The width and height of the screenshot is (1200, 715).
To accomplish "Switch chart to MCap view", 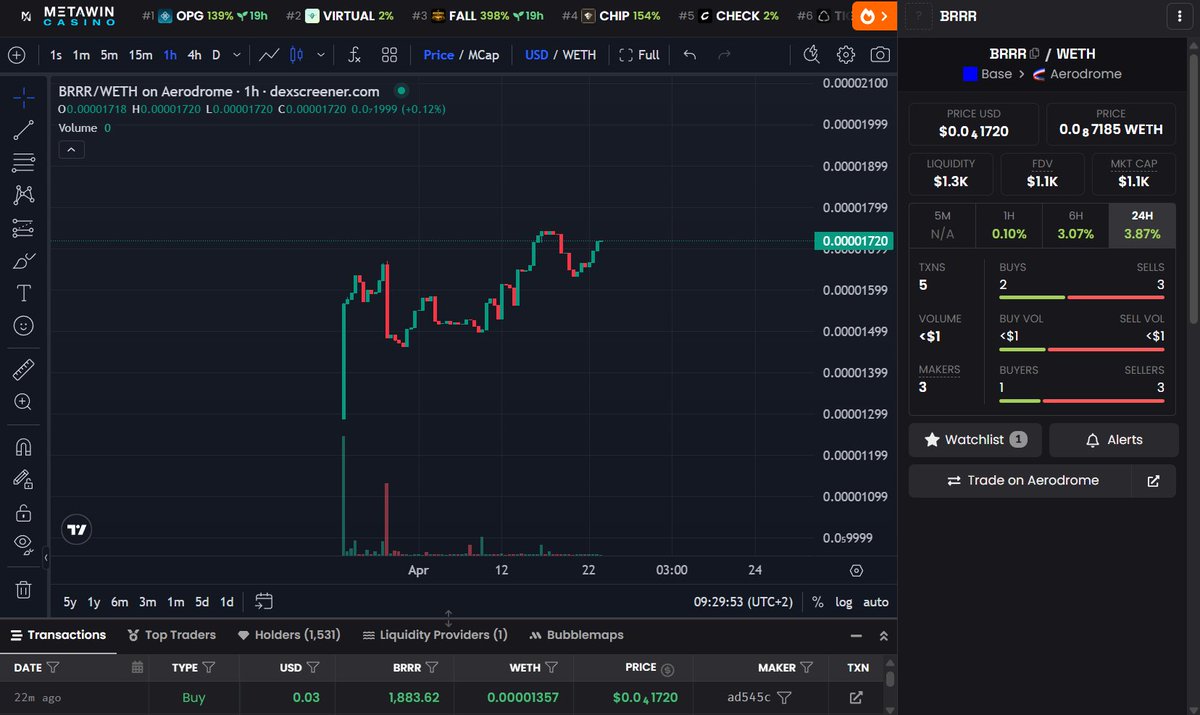I will pyautogui.click(x=484, y=55).
